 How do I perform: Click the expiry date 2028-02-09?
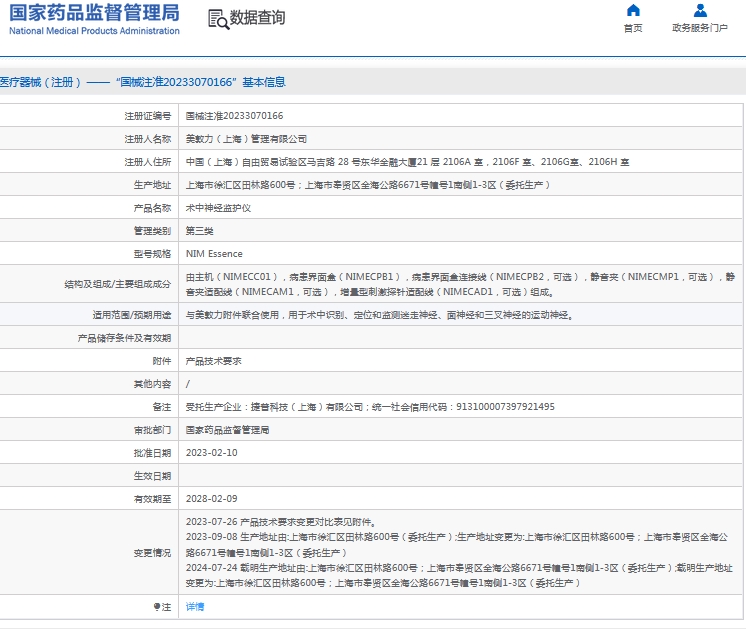tap(211, 498)
